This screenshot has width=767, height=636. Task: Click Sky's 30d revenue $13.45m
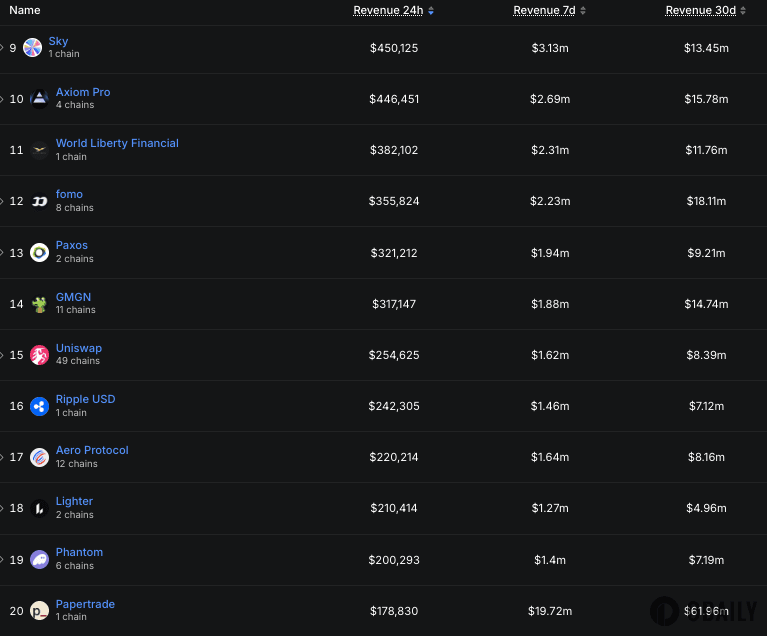point(706,48)
